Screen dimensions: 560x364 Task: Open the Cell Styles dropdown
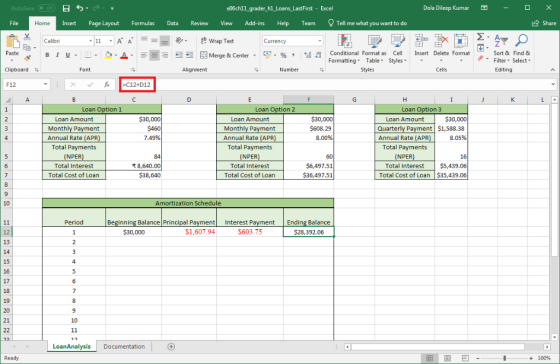(x=397, y=49)
